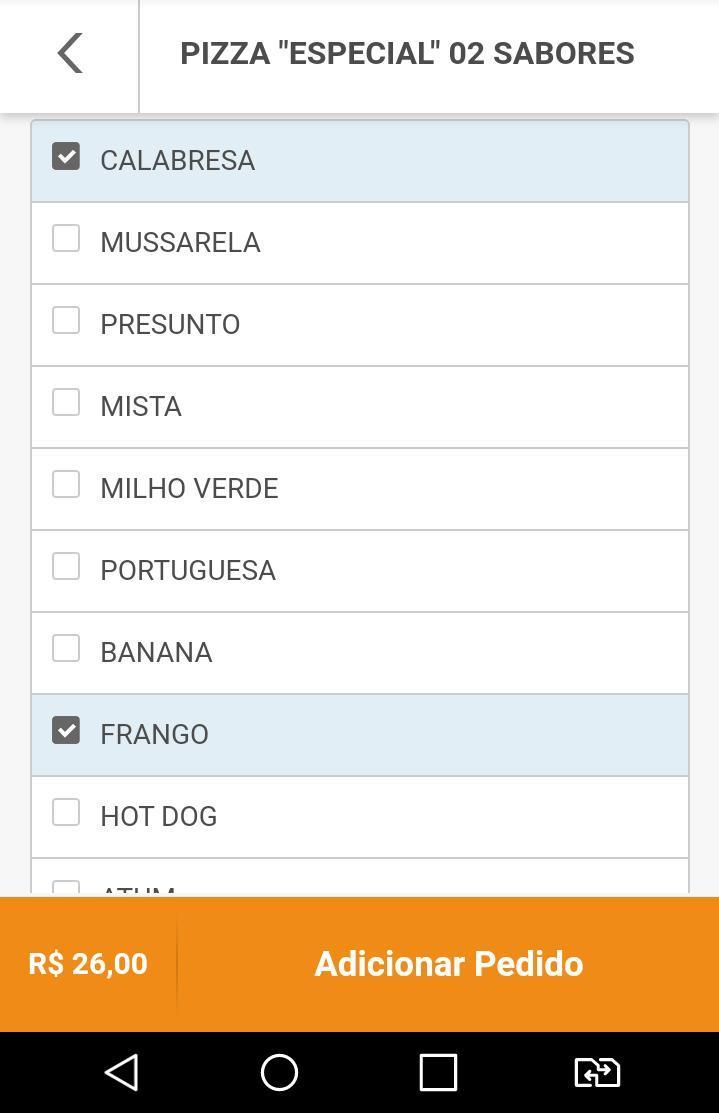Tap the back arrow in header
Viewport: 719px width, 1113px height.
pos(70,53)
